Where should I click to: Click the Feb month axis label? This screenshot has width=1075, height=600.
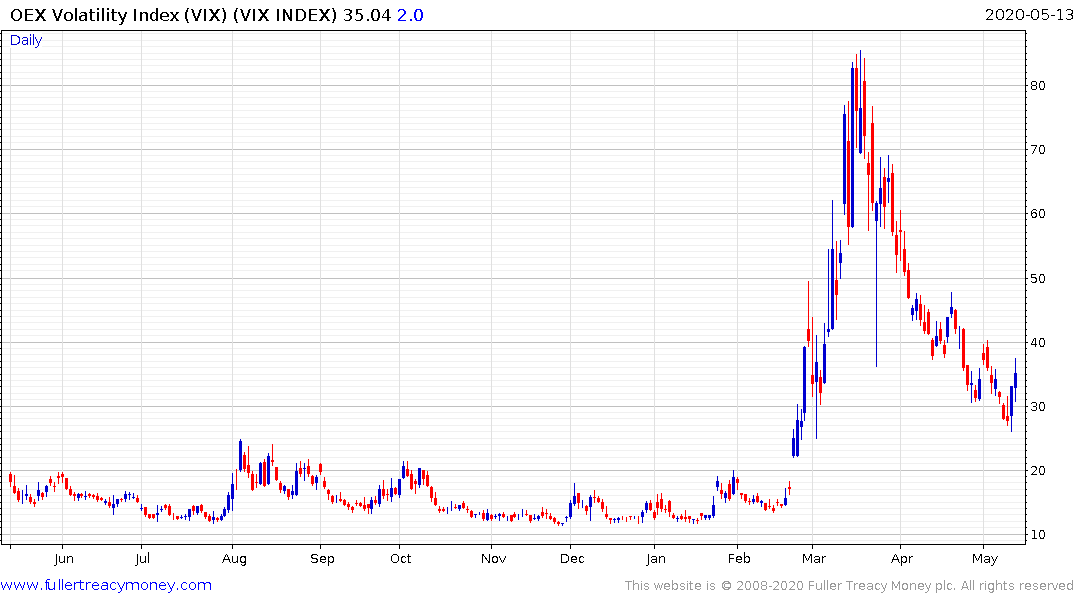(x=739, y=559)
